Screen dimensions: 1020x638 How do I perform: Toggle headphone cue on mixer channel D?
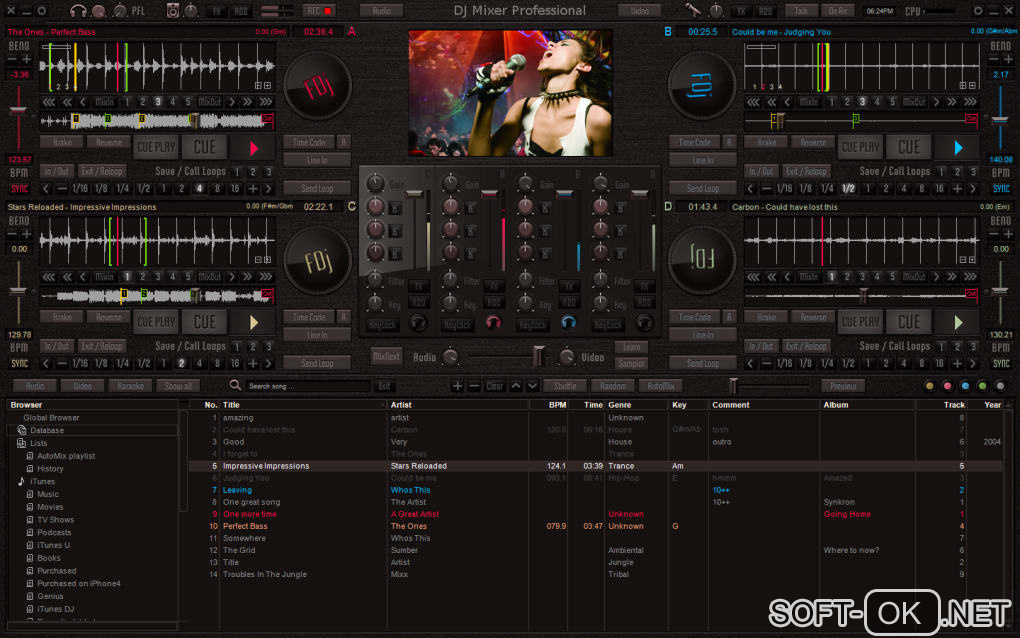644,322
